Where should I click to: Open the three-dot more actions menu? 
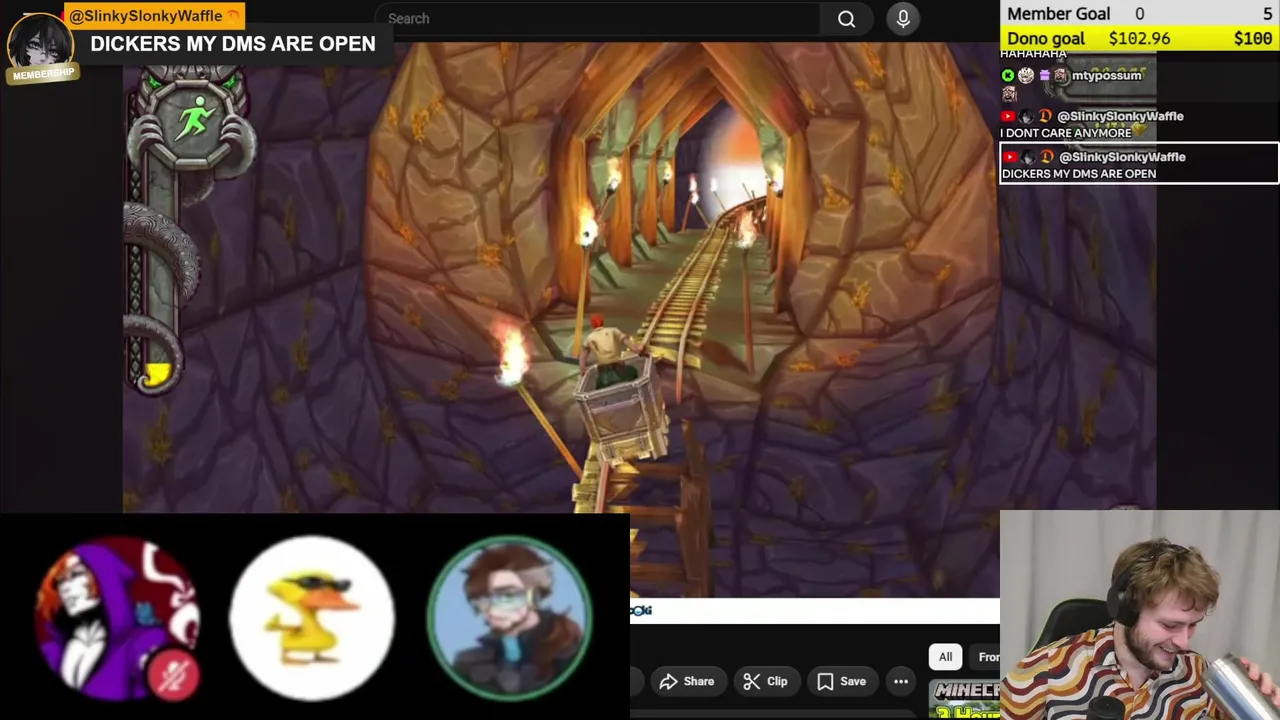click(901, 681)
